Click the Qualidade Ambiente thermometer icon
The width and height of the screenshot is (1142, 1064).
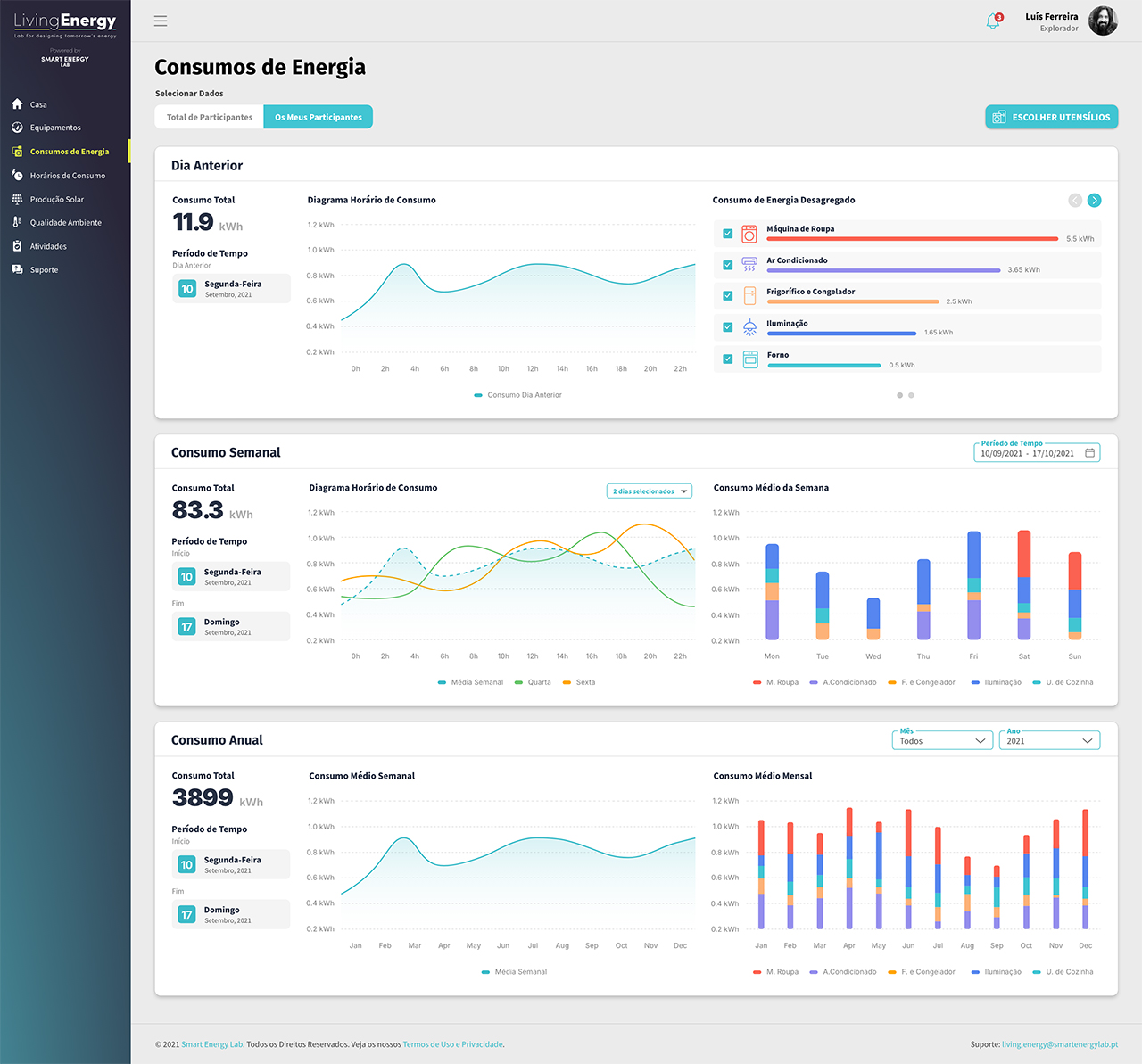point(17,222)
